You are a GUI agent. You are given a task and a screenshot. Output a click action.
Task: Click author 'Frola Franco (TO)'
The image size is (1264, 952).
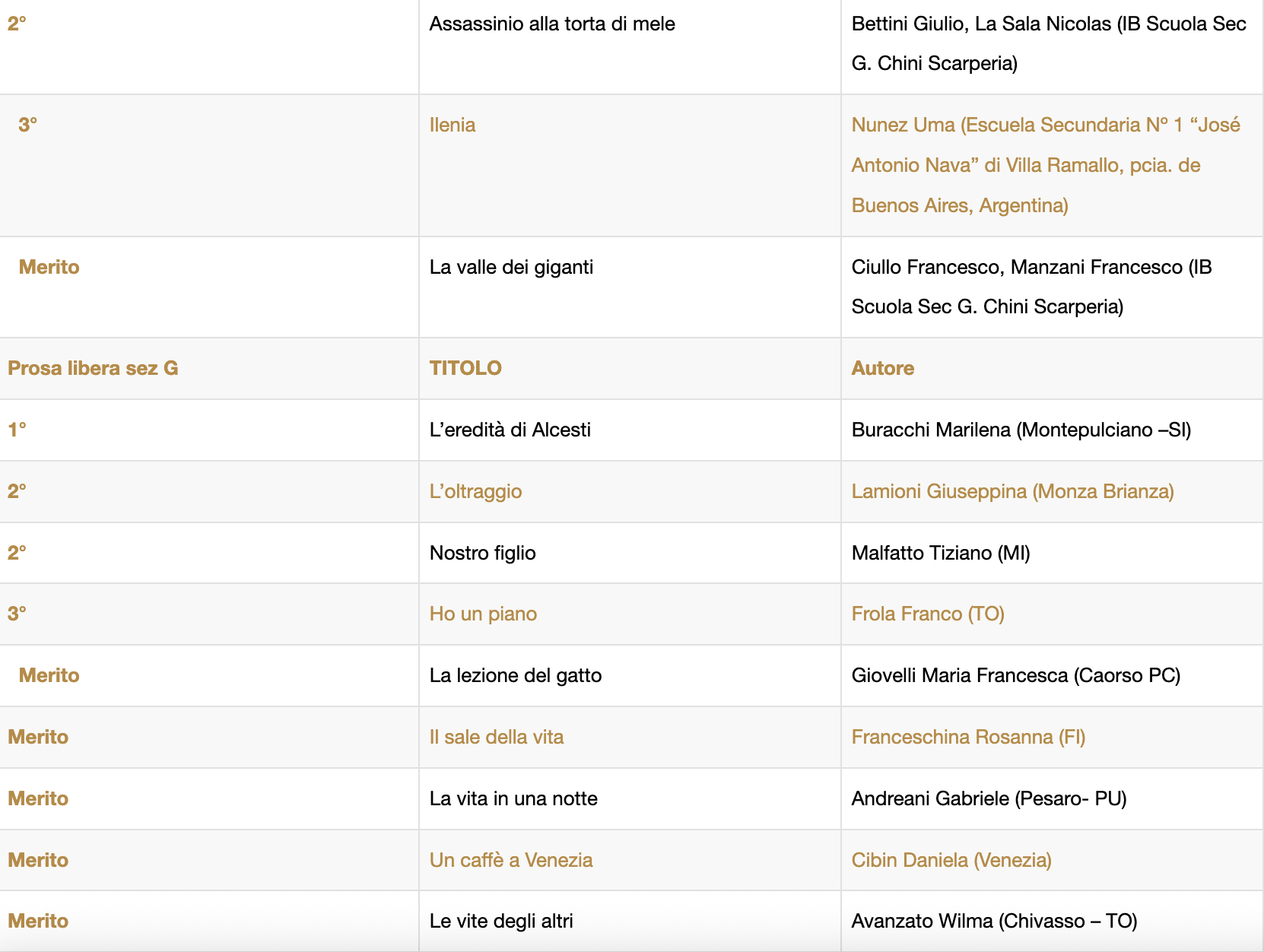(x=928, y=614)
